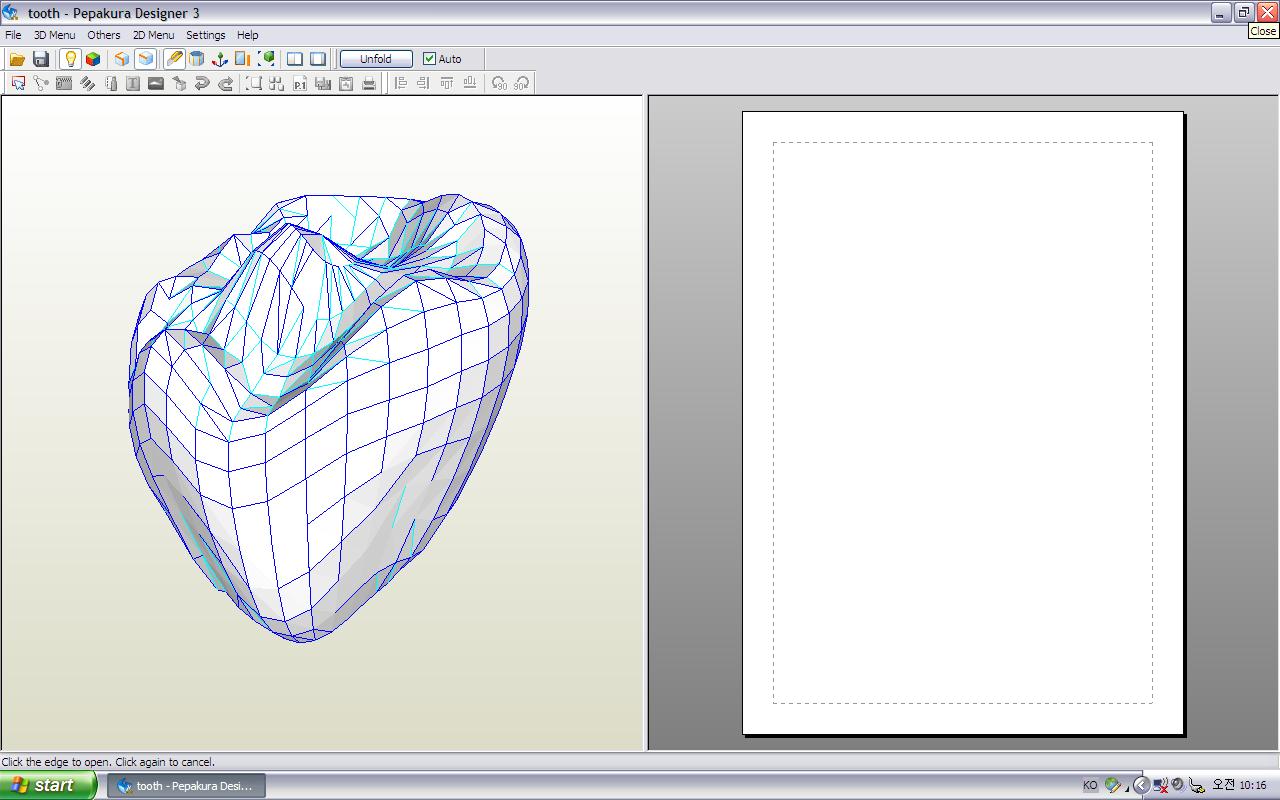The image size is (1280, 800).
Task: Click the volume speaker tray icon
Action: pyautogui.click(x=1178, y=785)
